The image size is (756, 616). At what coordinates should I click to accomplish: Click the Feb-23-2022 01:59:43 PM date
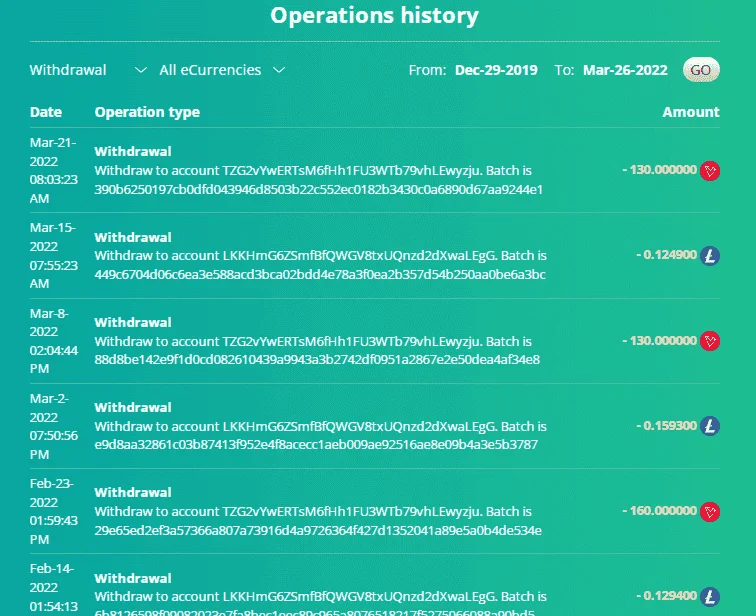point(54,511)
